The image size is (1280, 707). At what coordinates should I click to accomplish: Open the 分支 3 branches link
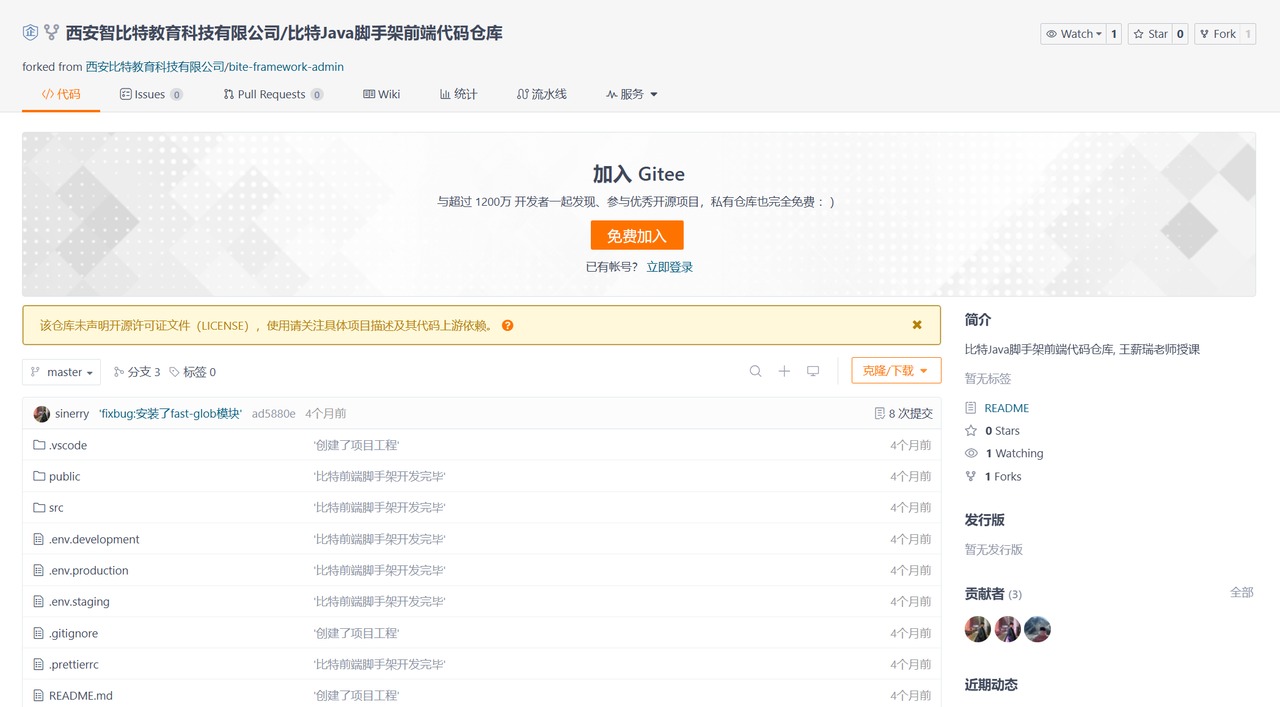coord(137,372)
